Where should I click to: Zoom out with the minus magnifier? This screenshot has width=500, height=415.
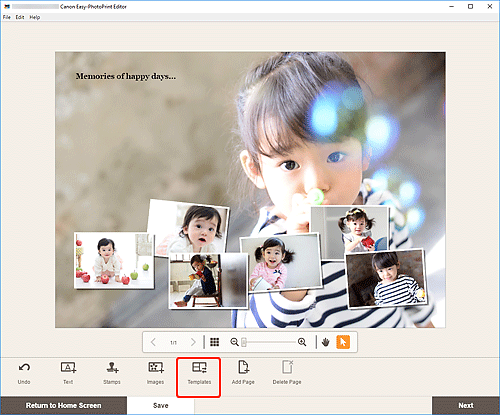click(x=234, y=342)
